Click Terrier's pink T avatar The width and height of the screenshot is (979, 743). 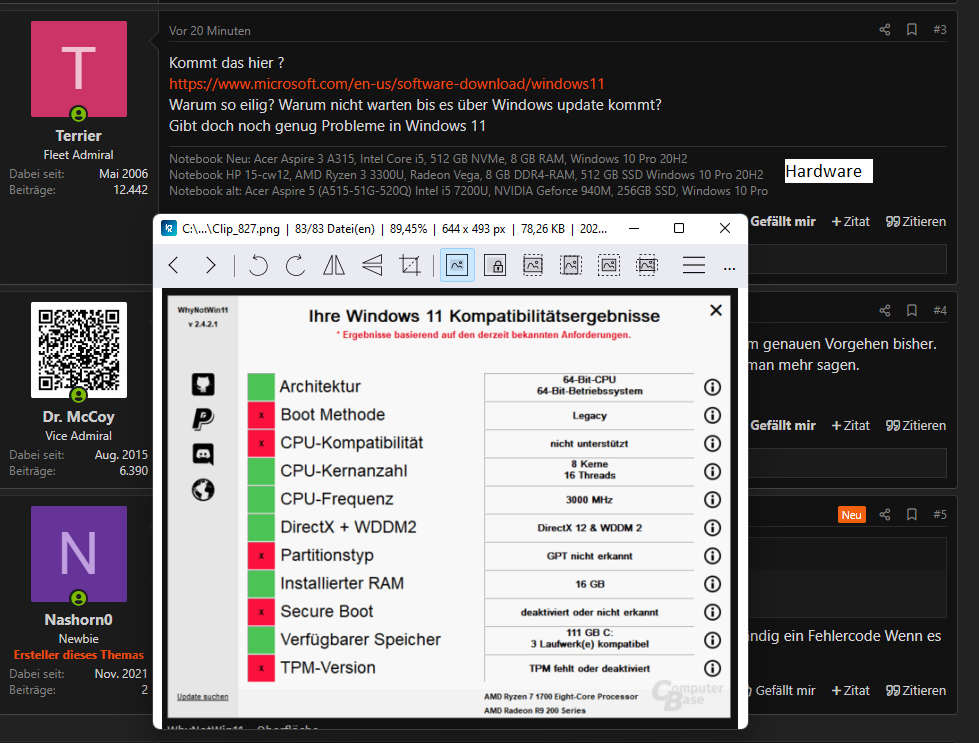[x=79, y=69]
